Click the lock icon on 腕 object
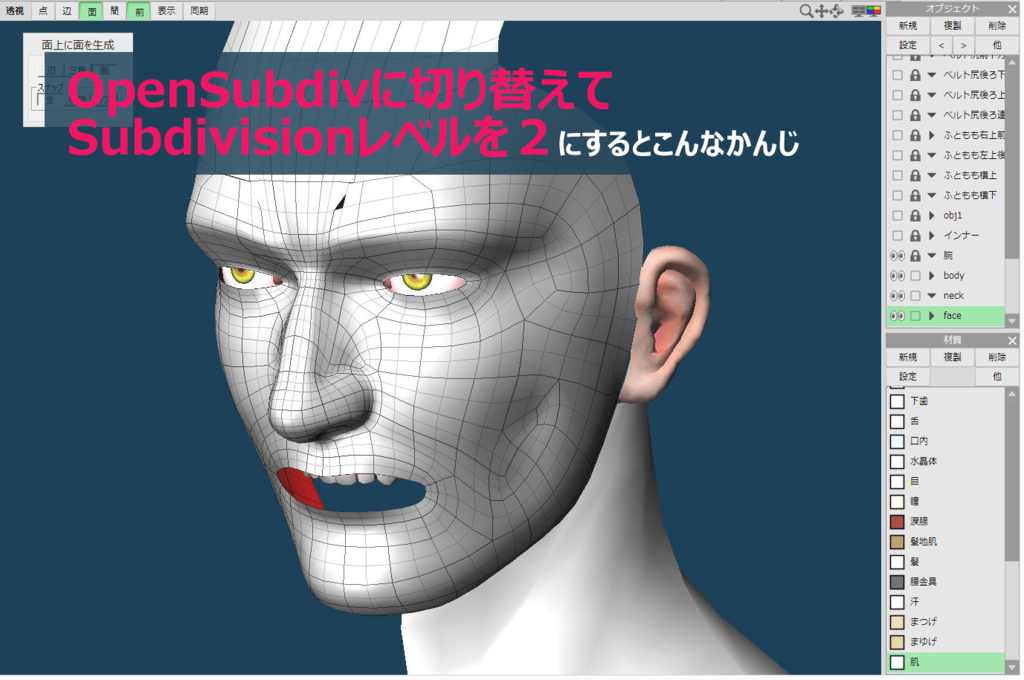This screenshot has width=1024, height=680. 916,255
